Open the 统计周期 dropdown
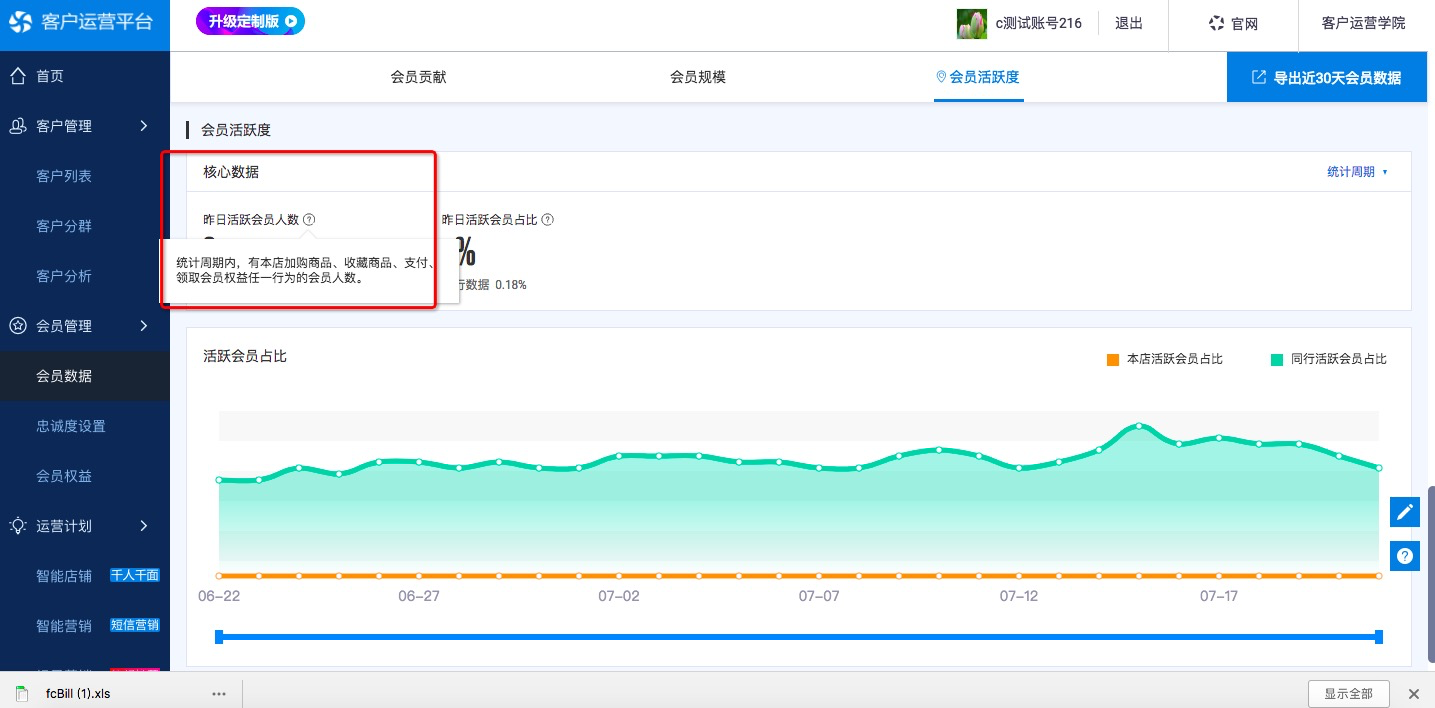The image size is (1435, 708). [x=1357, y=172]
